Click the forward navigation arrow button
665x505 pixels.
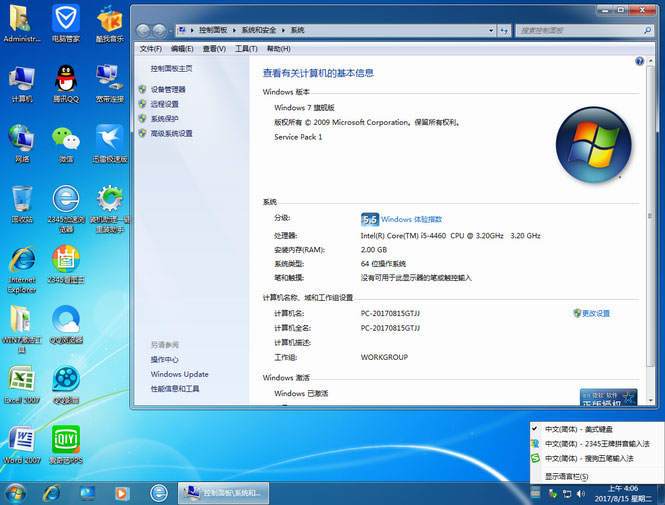click(x=159, y=31)
